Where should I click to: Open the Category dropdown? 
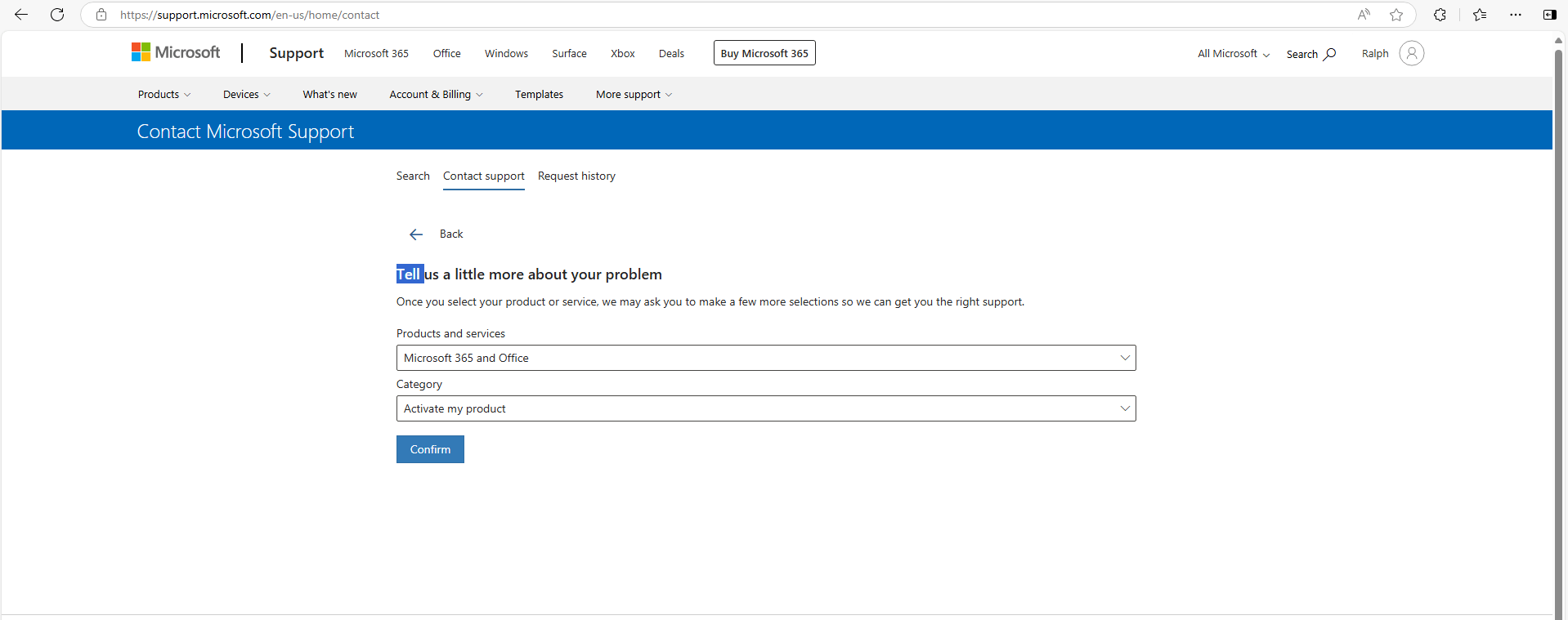[766, 408]
